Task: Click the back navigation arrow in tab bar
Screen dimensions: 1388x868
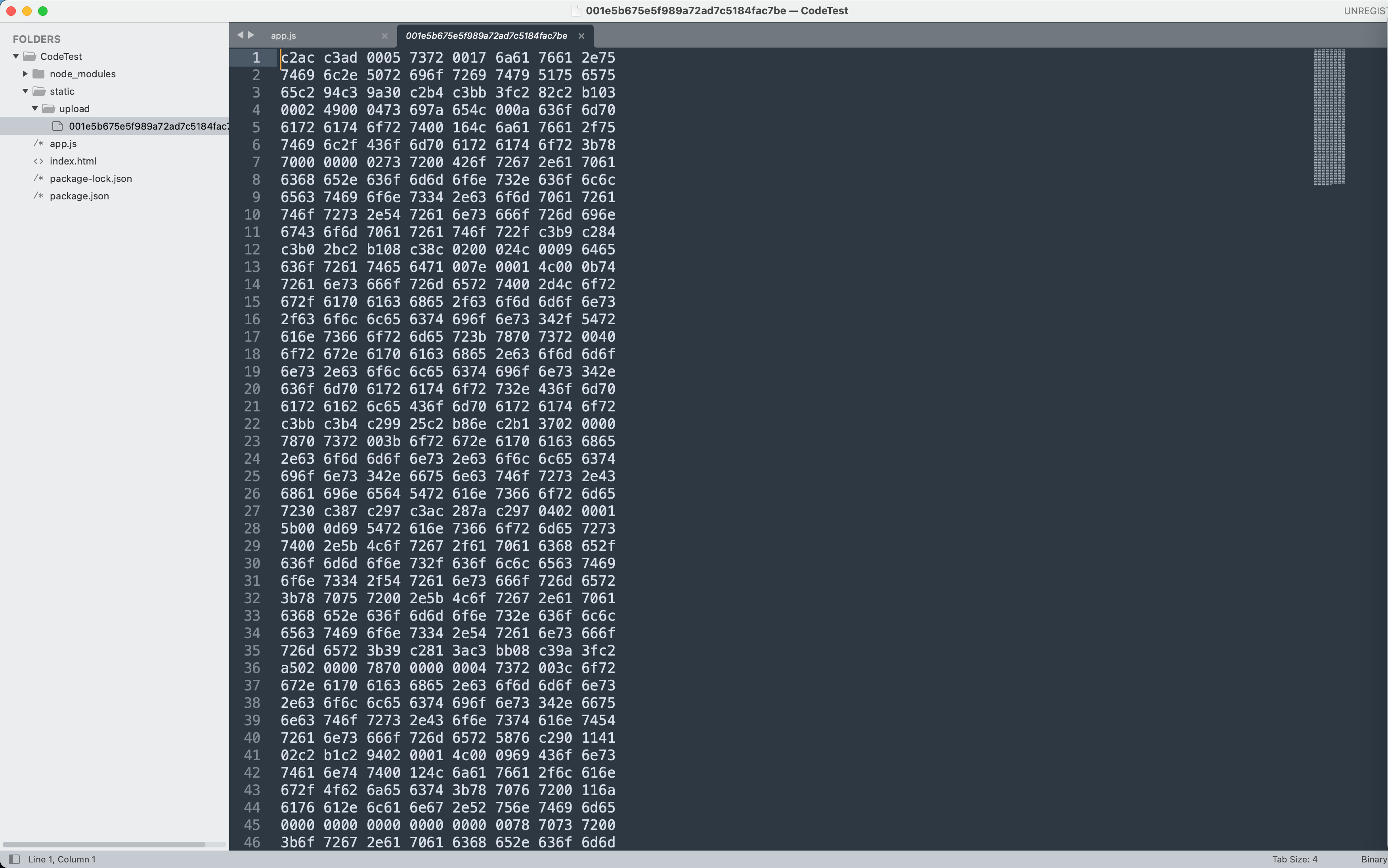Action: [240, 35]
